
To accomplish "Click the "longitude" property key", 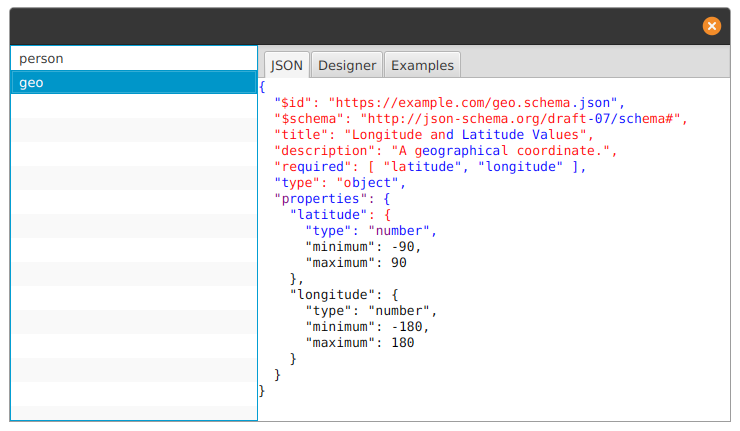I will tap(332, 295).
